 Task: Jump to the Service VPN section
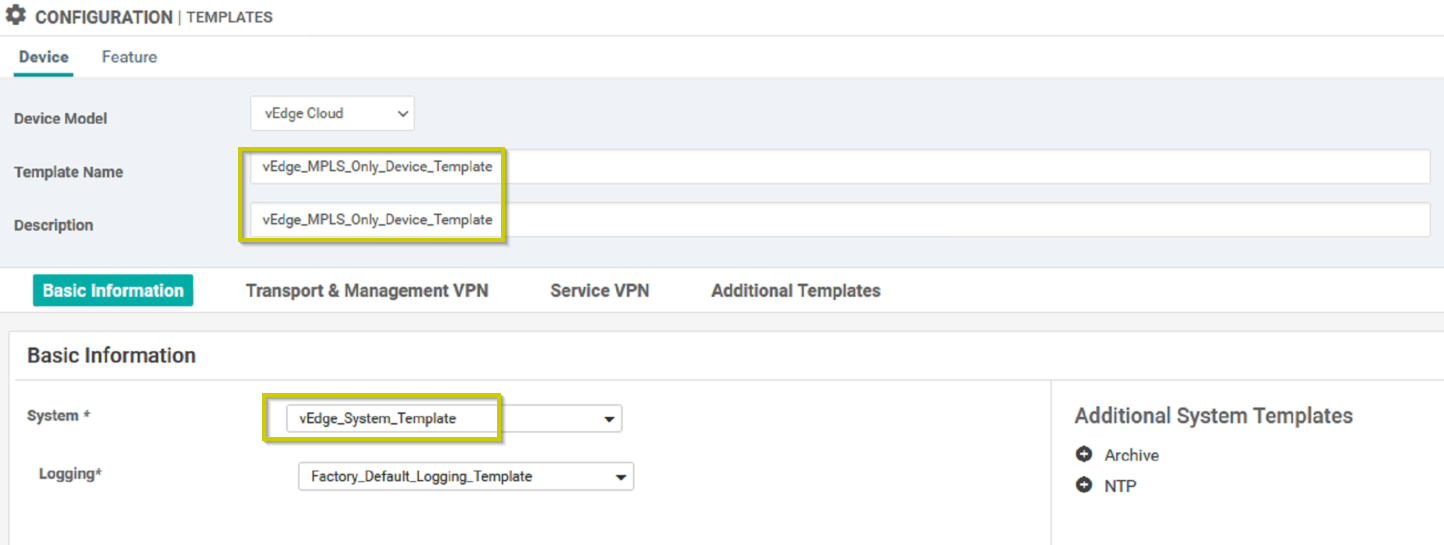[599, 290]
